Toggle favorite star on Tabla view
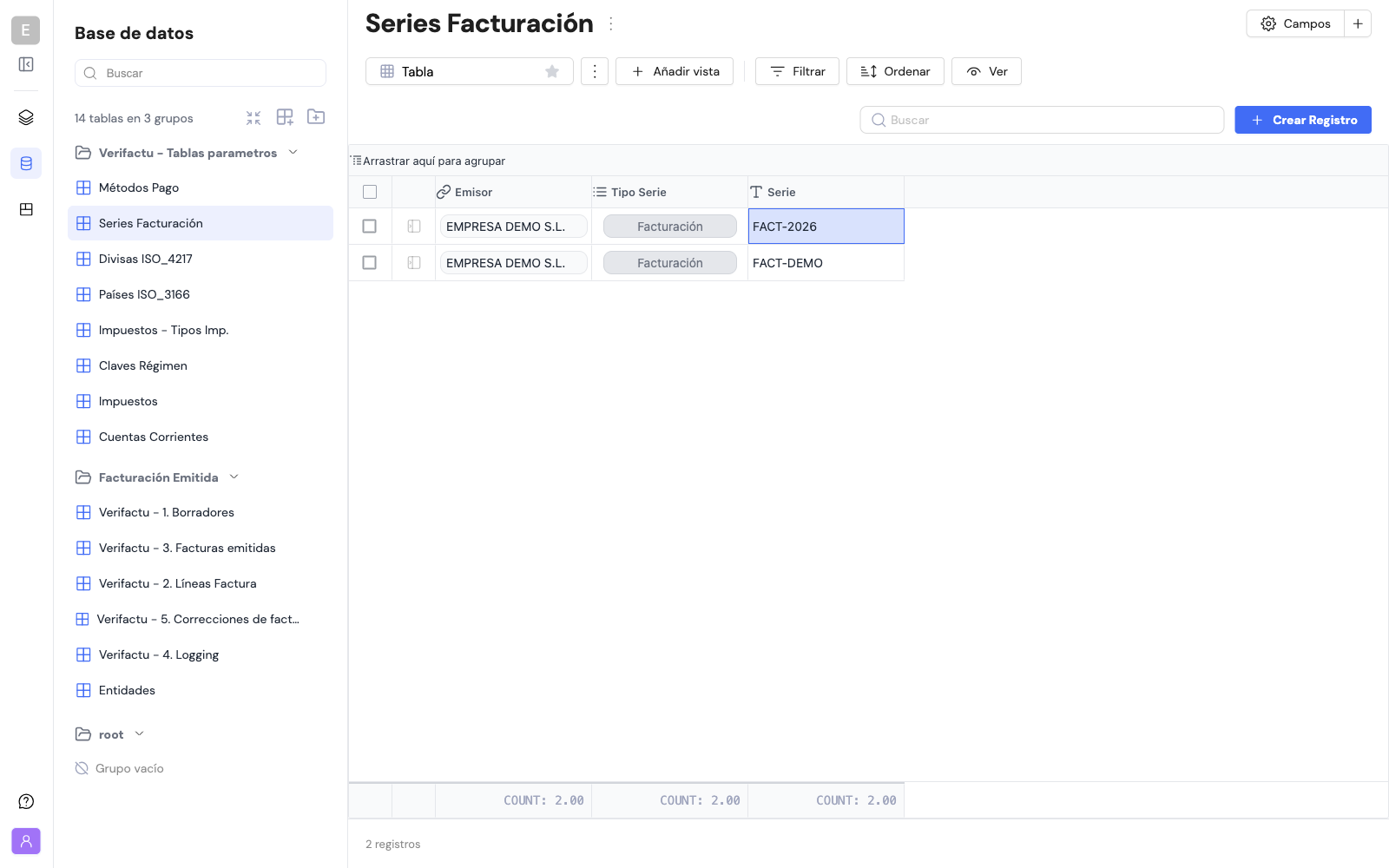 click(x=552, y=71)
